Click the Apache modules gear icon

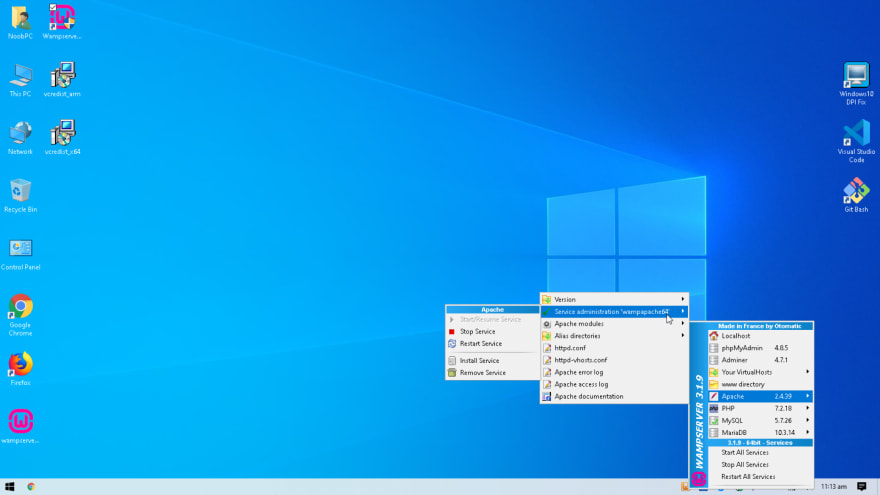coord(547,324)
